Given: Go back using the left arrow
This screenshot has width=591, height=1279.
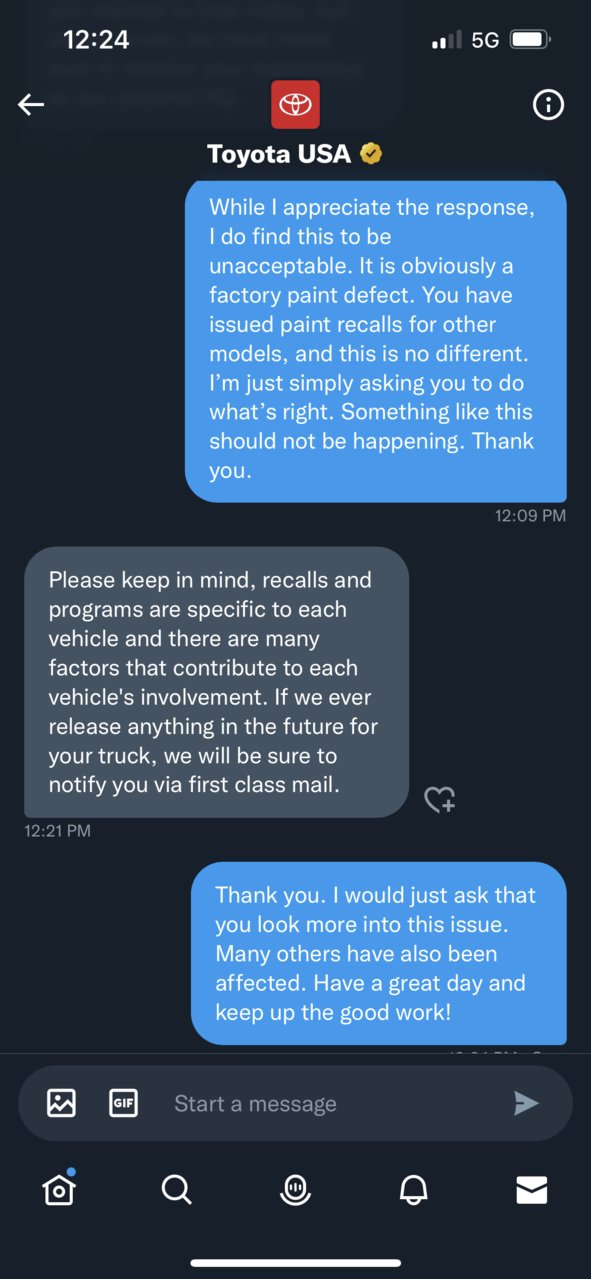Looking at the screenshot, I should pos(31,104).
